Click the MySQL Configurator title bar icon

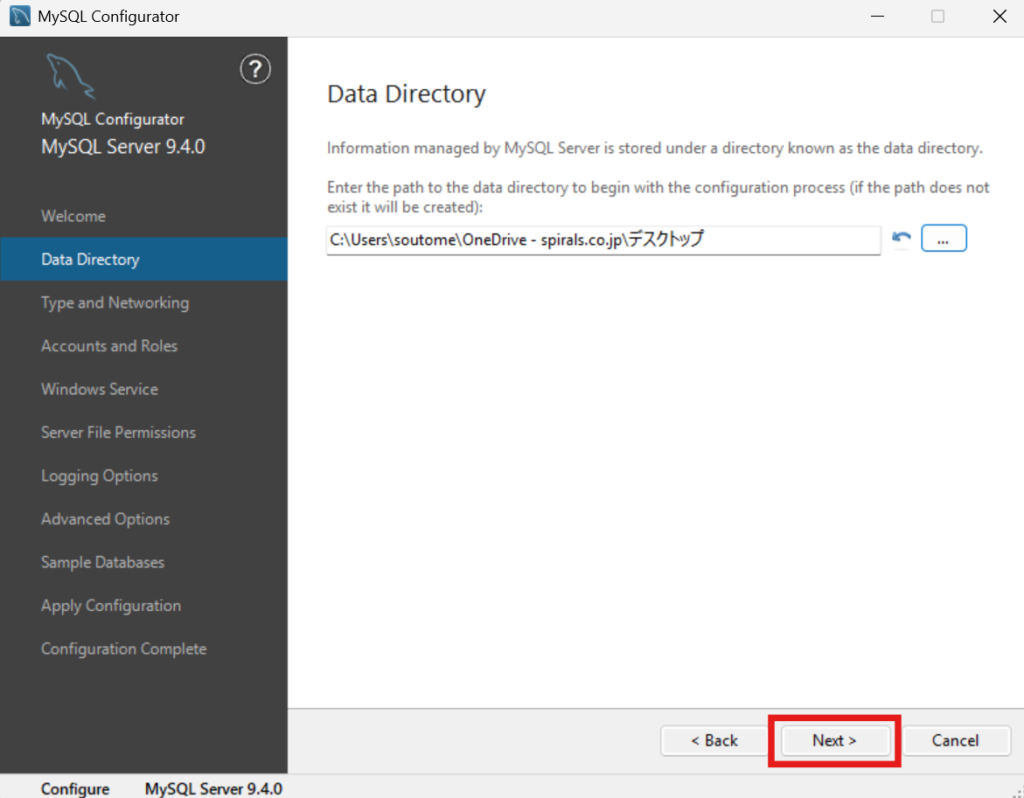[19, 17]
